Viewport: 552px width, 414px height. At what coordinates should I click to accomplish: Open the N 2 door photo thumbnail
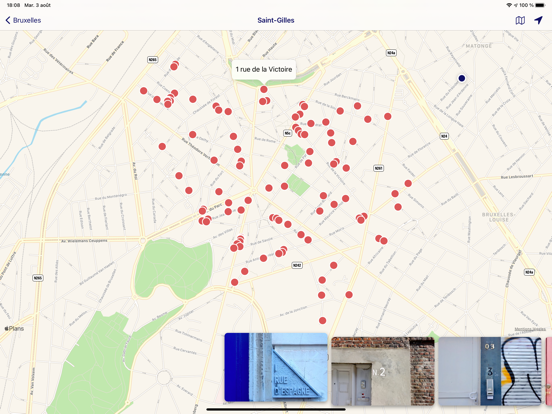tap(383, 371)
